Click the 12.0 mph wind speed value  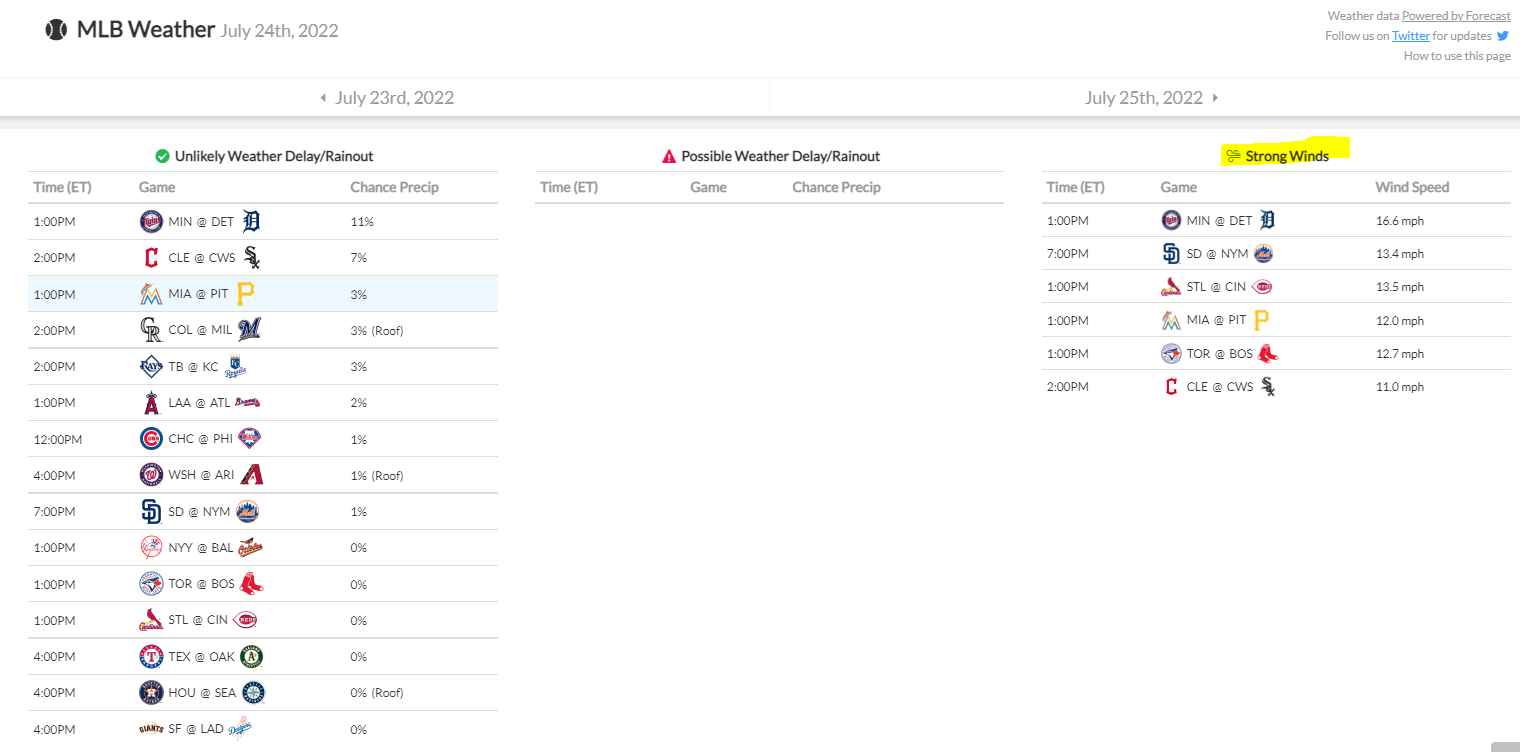[x=1400, y=321]
